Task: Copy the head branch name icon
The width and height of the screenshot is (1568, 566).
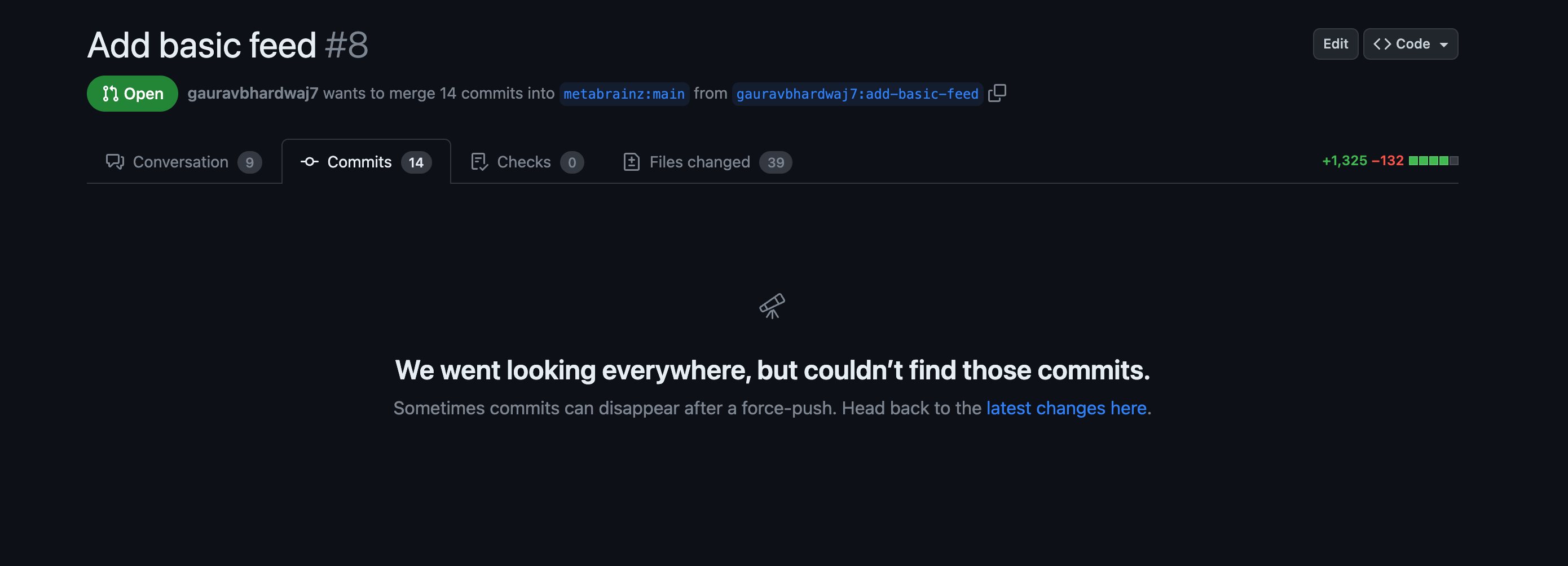Action: point(997,93)
